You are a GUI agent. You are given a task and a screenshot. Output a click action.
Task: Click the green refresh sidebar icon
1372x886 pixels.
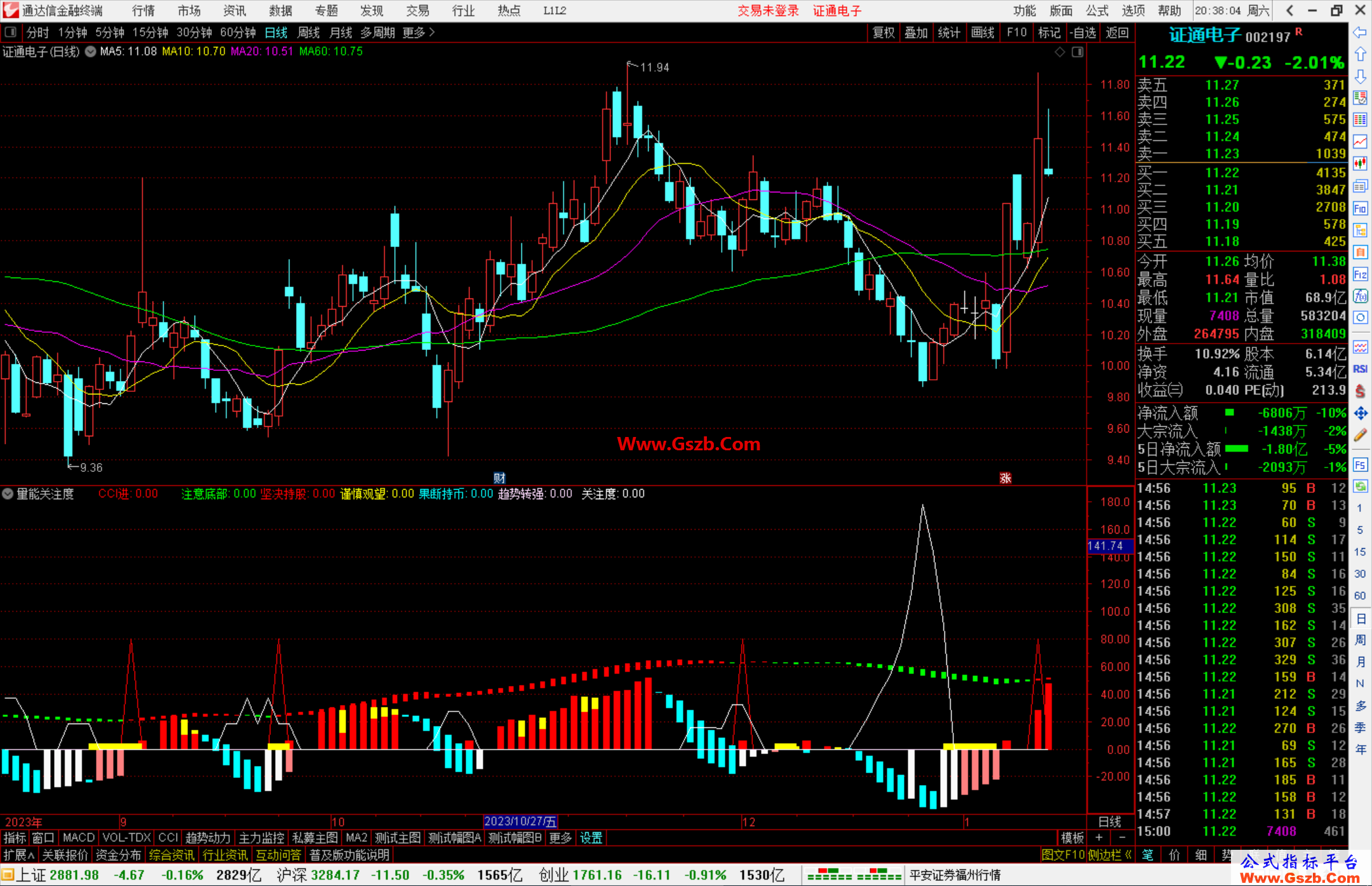pos(1360,487)
